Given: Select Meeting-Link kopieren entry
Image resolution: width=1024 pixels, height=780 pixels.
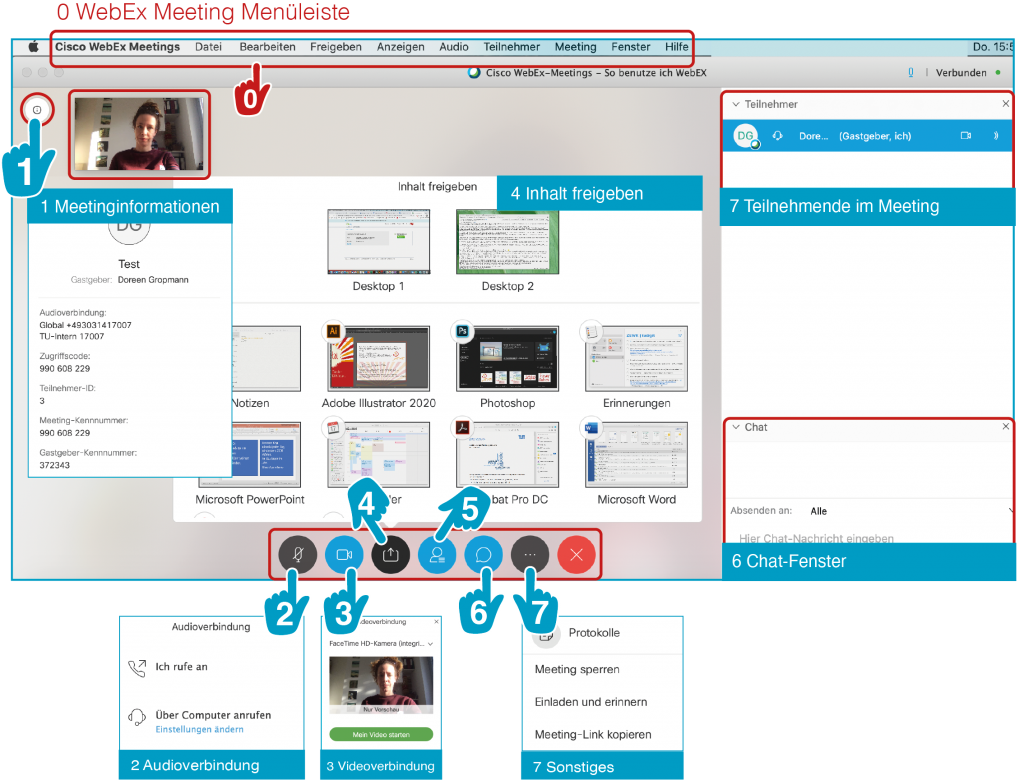Looking at the screenshot, I should coord(593,734).
